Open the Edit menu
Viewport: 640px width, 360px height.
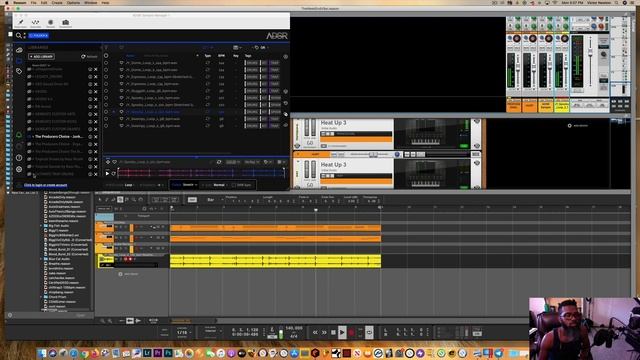tap(44, 2)
